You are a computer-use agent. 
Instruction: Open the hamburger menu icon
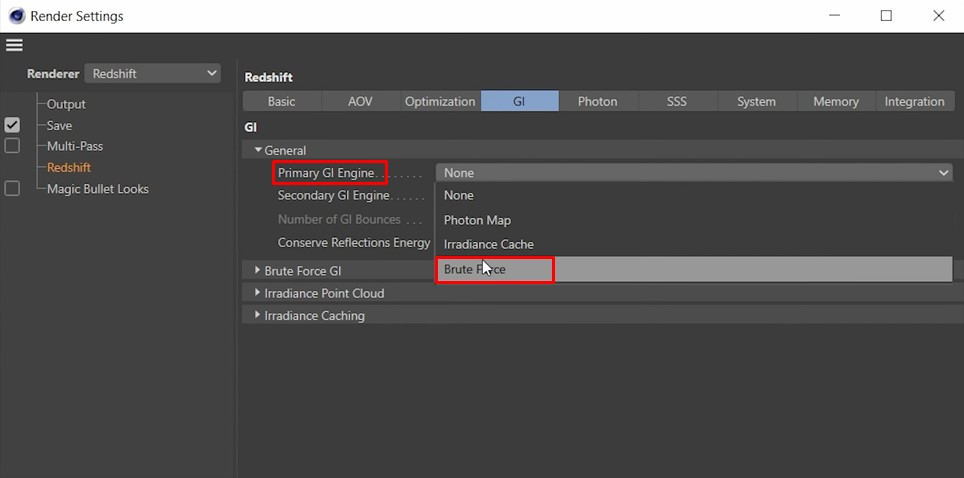(14, 45)
